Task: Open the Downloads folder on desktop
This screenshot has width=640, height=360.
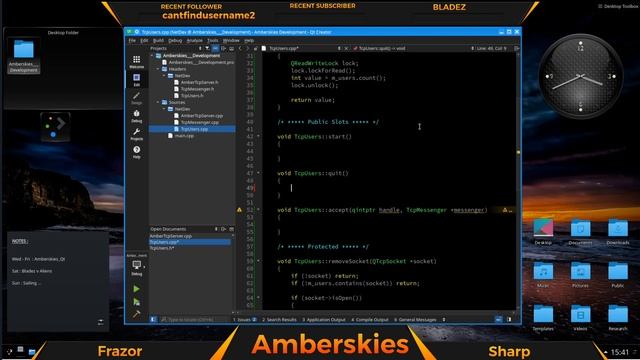Action: [x=618, y=232]
